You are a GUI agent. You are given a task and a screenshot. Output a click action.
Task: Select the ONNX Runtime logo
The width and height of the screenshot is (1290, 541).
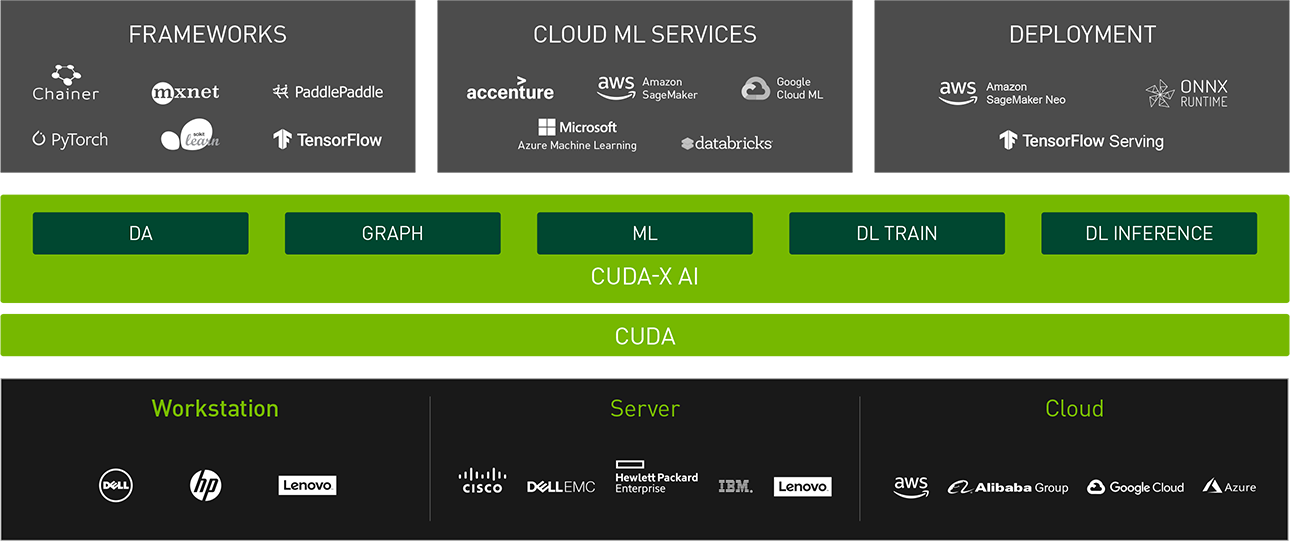(x=1187, y=94)
